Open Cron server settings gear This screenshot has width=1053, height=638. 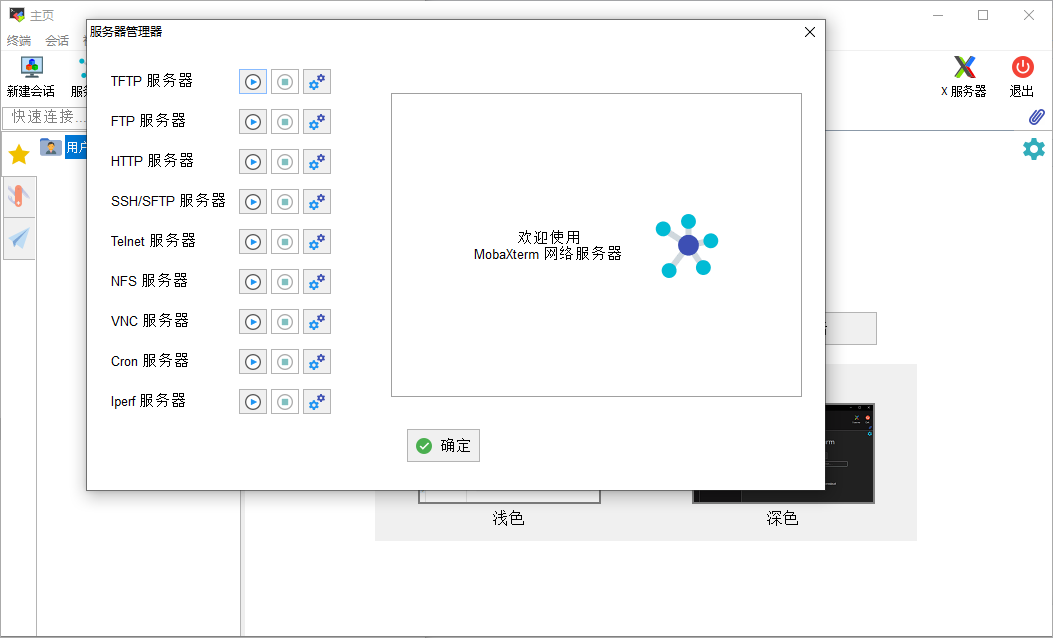317,361
